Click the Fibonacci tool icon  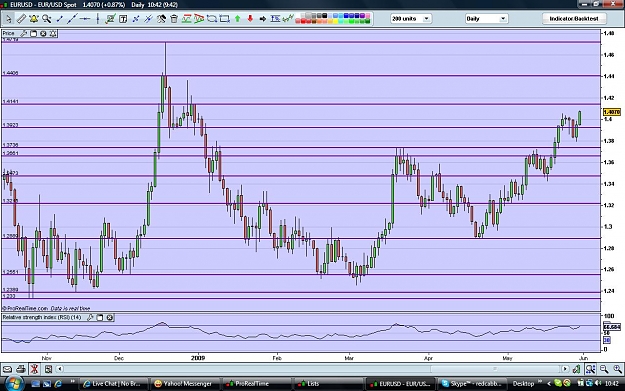275,18
